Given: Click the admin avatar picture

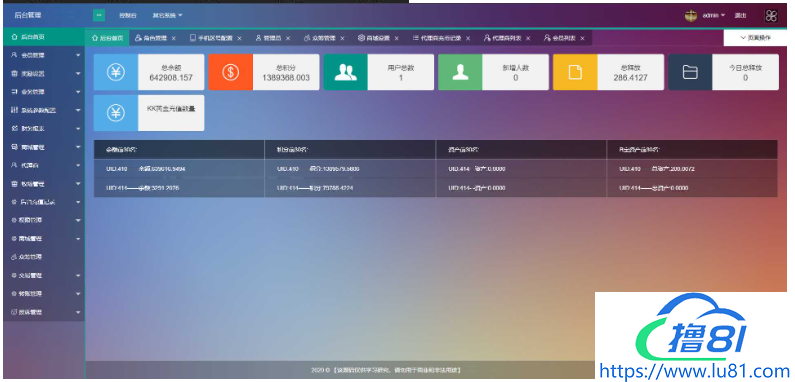Looking at the screenshot, I should point(691,16).
